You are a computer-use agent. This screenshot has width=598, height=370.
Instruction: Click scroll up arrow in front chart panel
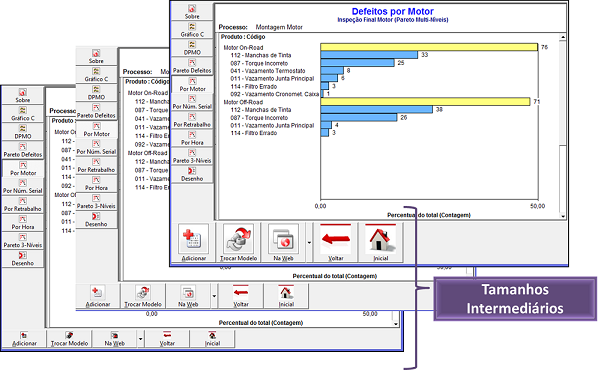click(563, 37)
